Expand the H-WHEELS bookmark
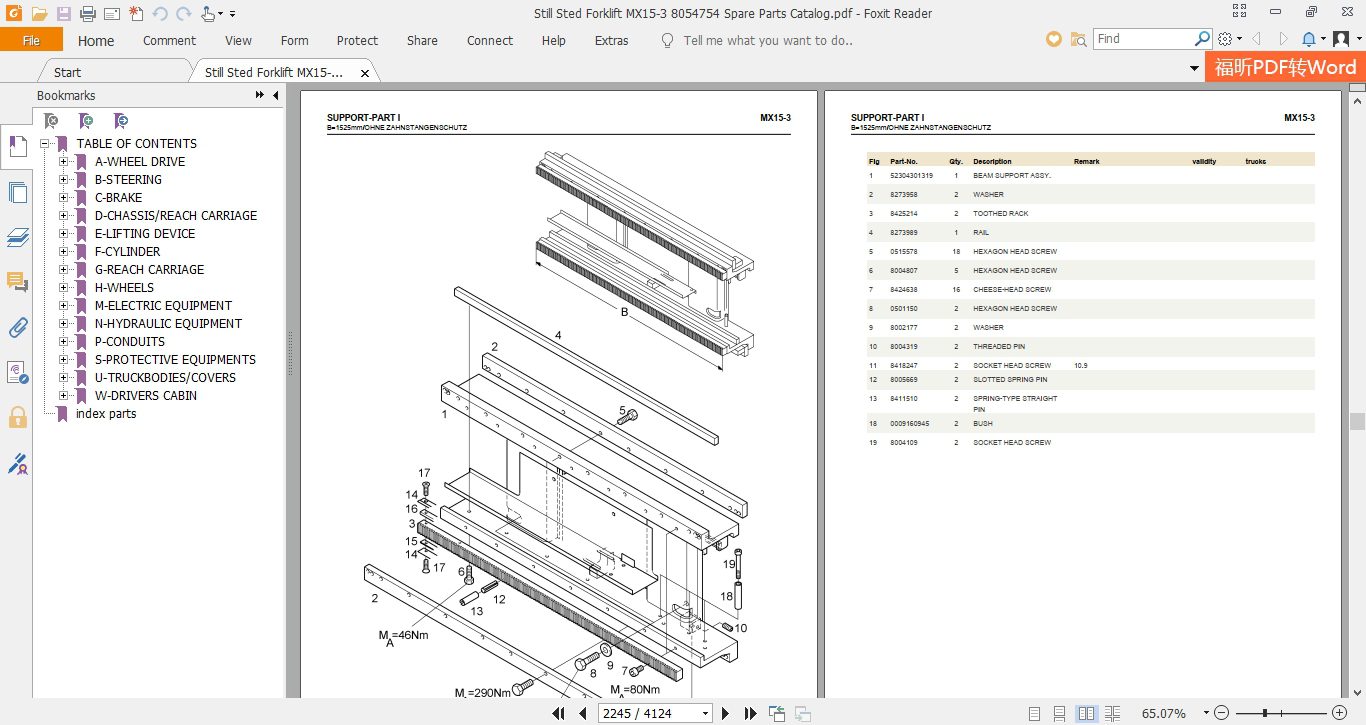The image size is (1366, 725). point(63,288)
